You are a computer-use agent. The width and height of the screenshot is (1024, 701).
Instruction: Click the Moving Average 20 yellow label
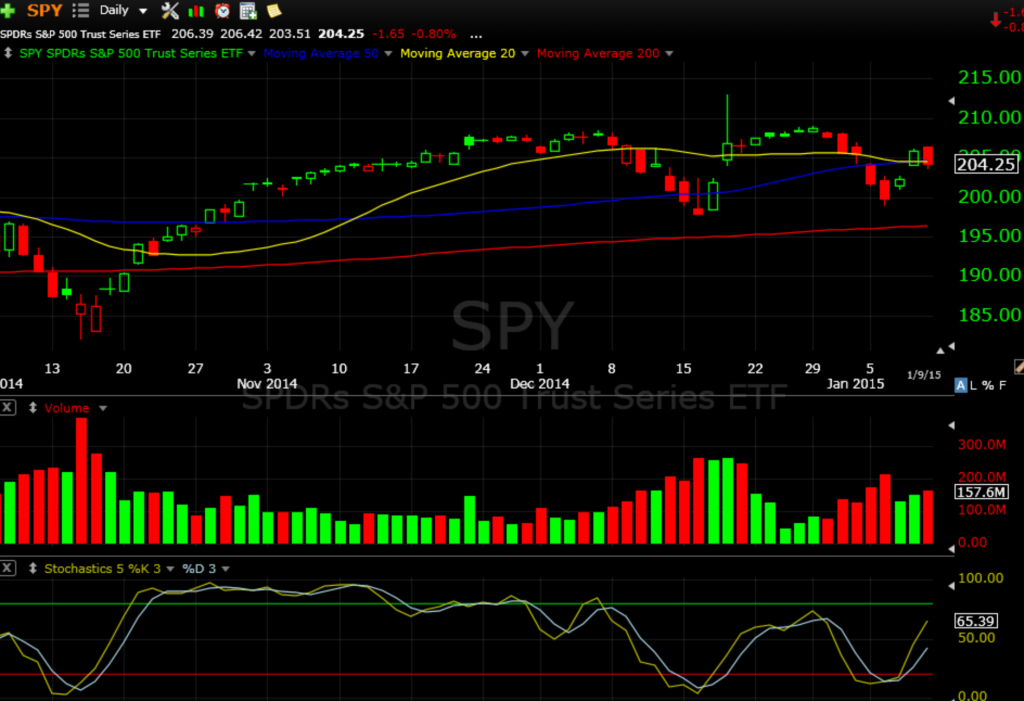(457, 54)
